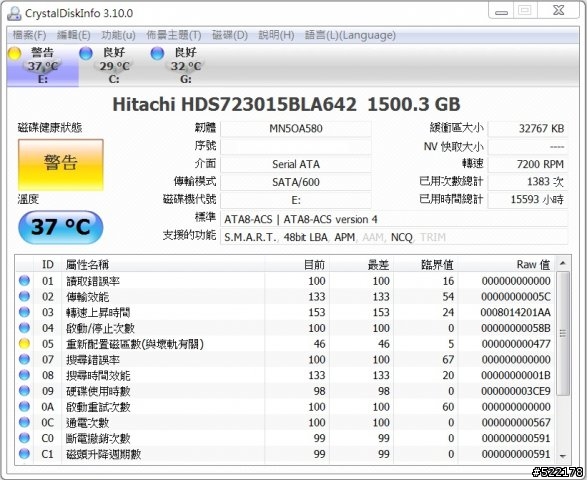The width and height of the screenshot is (588, 480).
Task: Click the 屬性名稱 column header
Action: coord(163,265)
